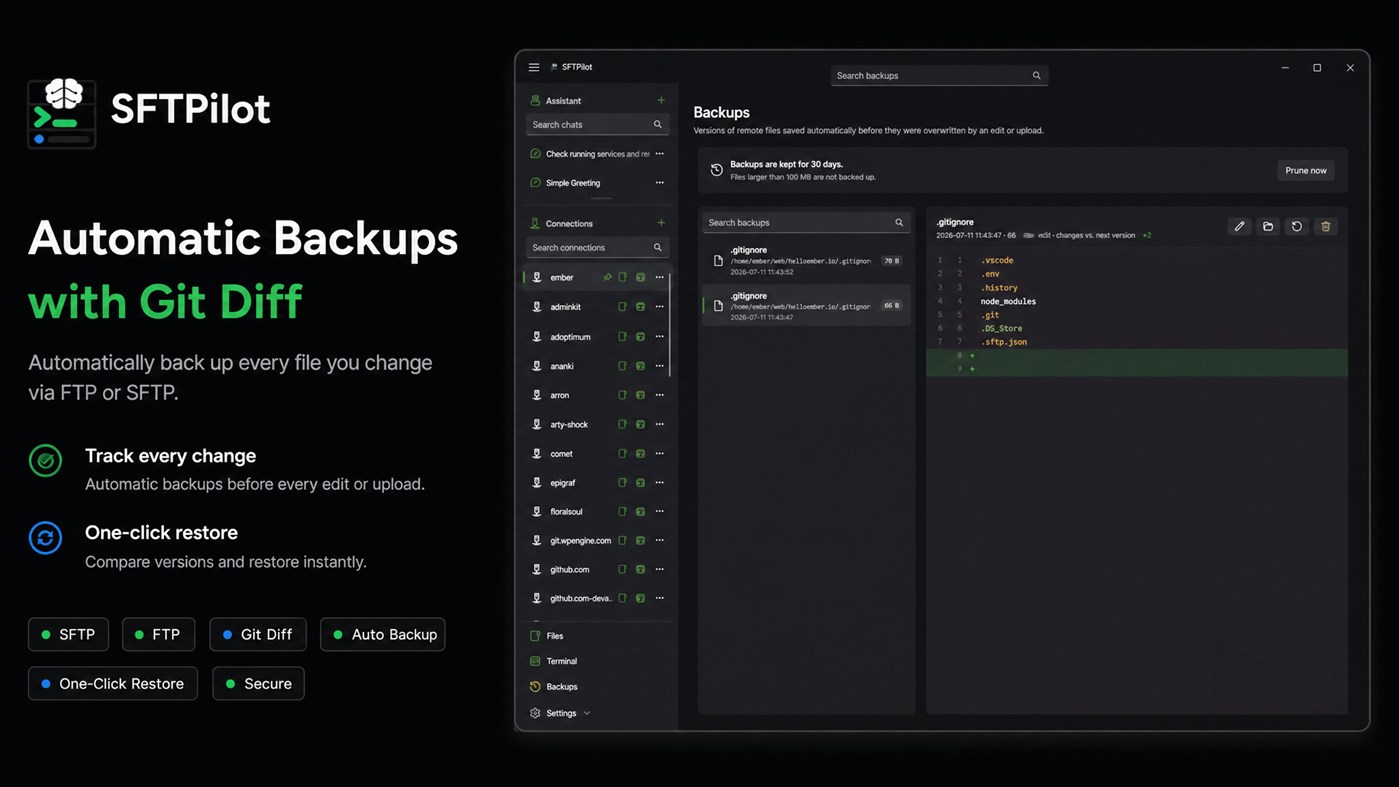Click the added line 8 in diff
This screenshot has height=787, width=1399.
(x=1137, y=355)
